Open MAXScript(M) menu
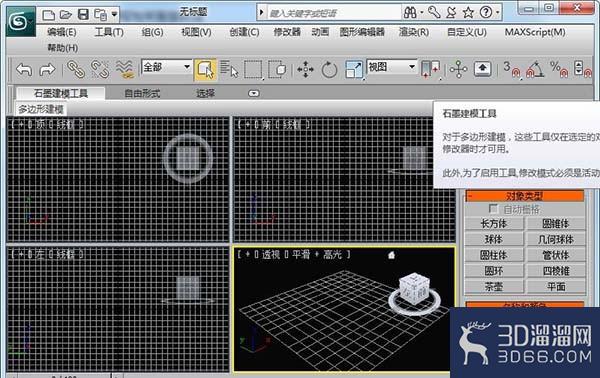Screen dimensions: 600x378 535,32
